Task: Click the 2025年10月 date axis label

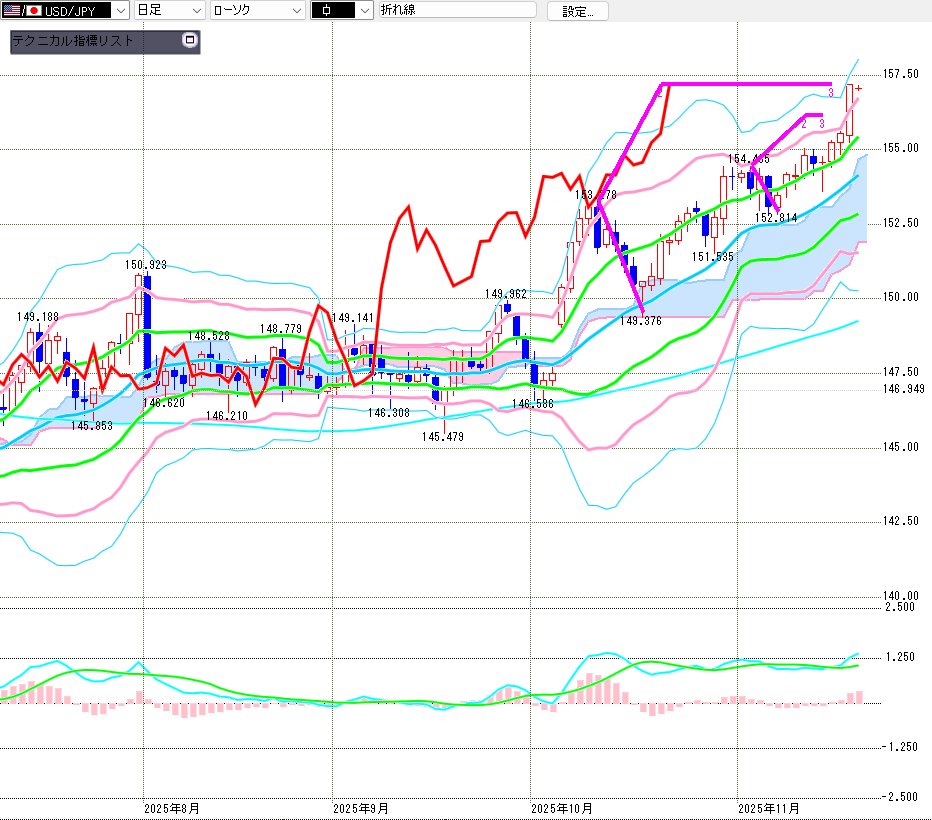Action: [x=561, y=808]
